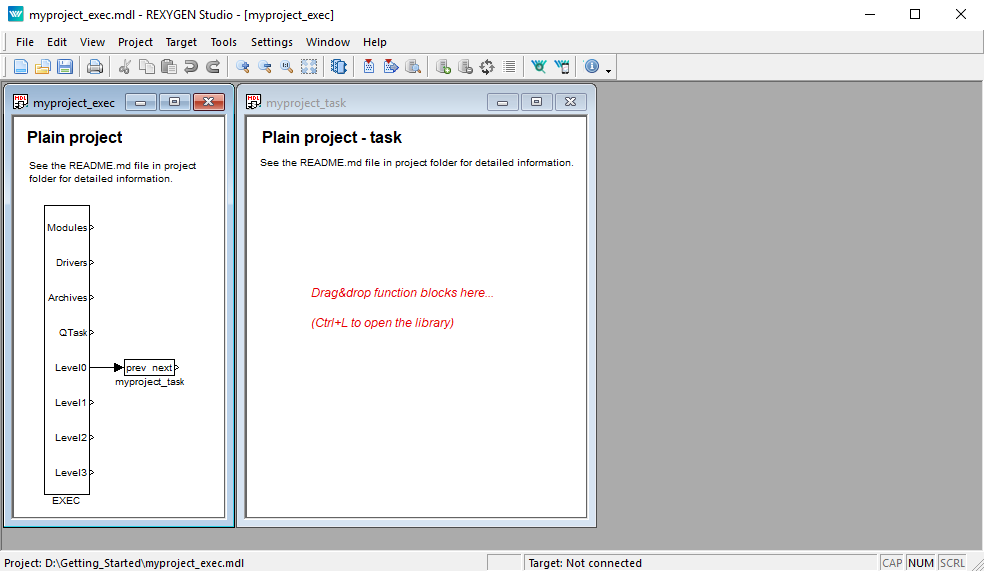Expand the toolbar options dropdown arrow

(x=608, y=71)
